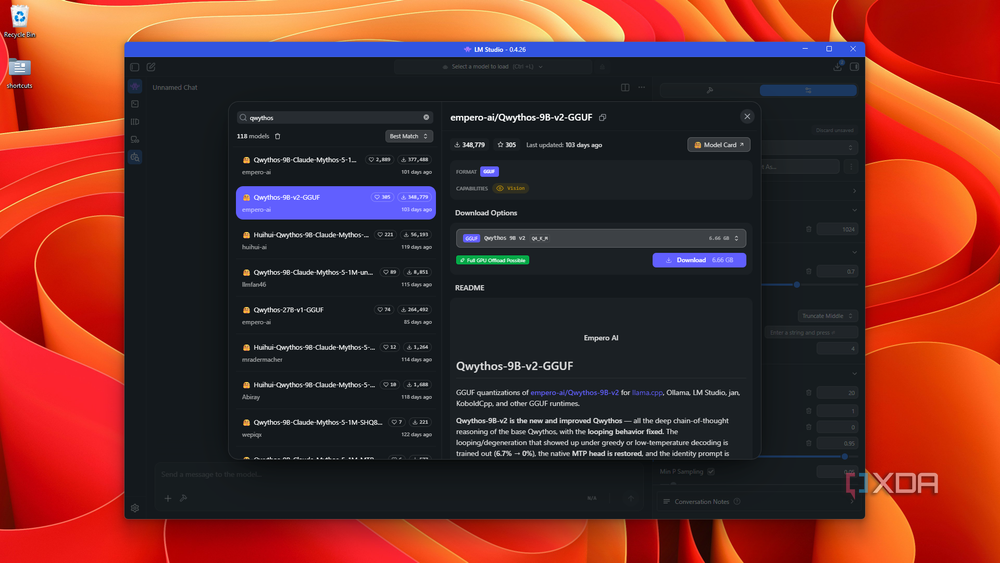Select Qwythos-27B-v1-GGUF in results list
1000x563 pixels.
tap(335, 315)
